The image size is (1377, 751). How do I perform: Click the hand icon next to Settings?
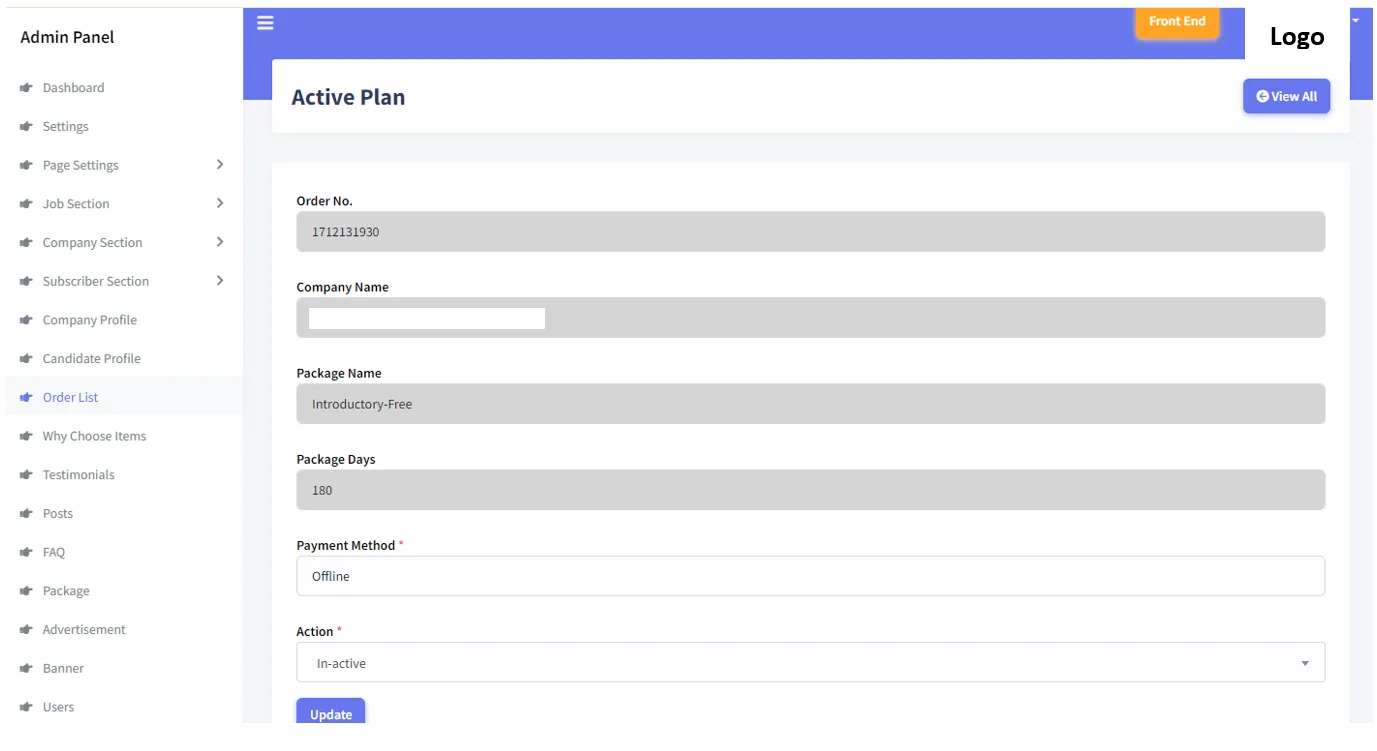[26, 127]
